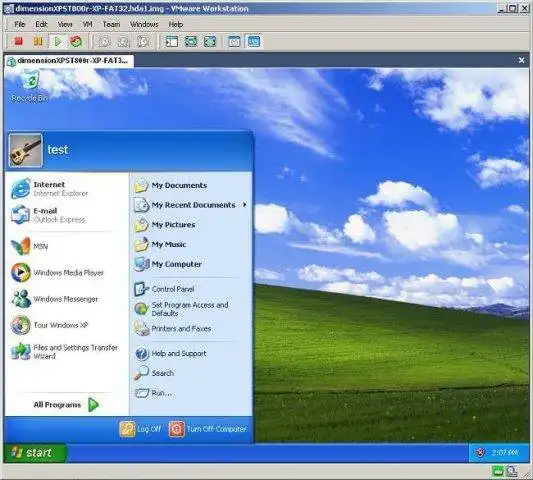Screen dimensions: 533x480
Task: Click the Full Screen toolbar icon
Action: [210, 41]
